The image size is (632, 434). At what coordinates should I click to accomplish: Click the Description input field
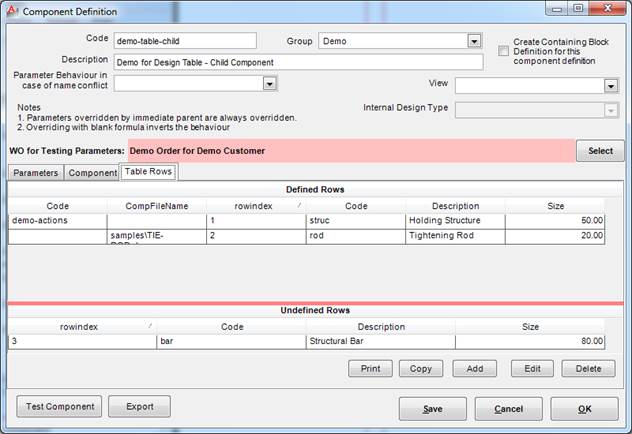click(298, 62)
